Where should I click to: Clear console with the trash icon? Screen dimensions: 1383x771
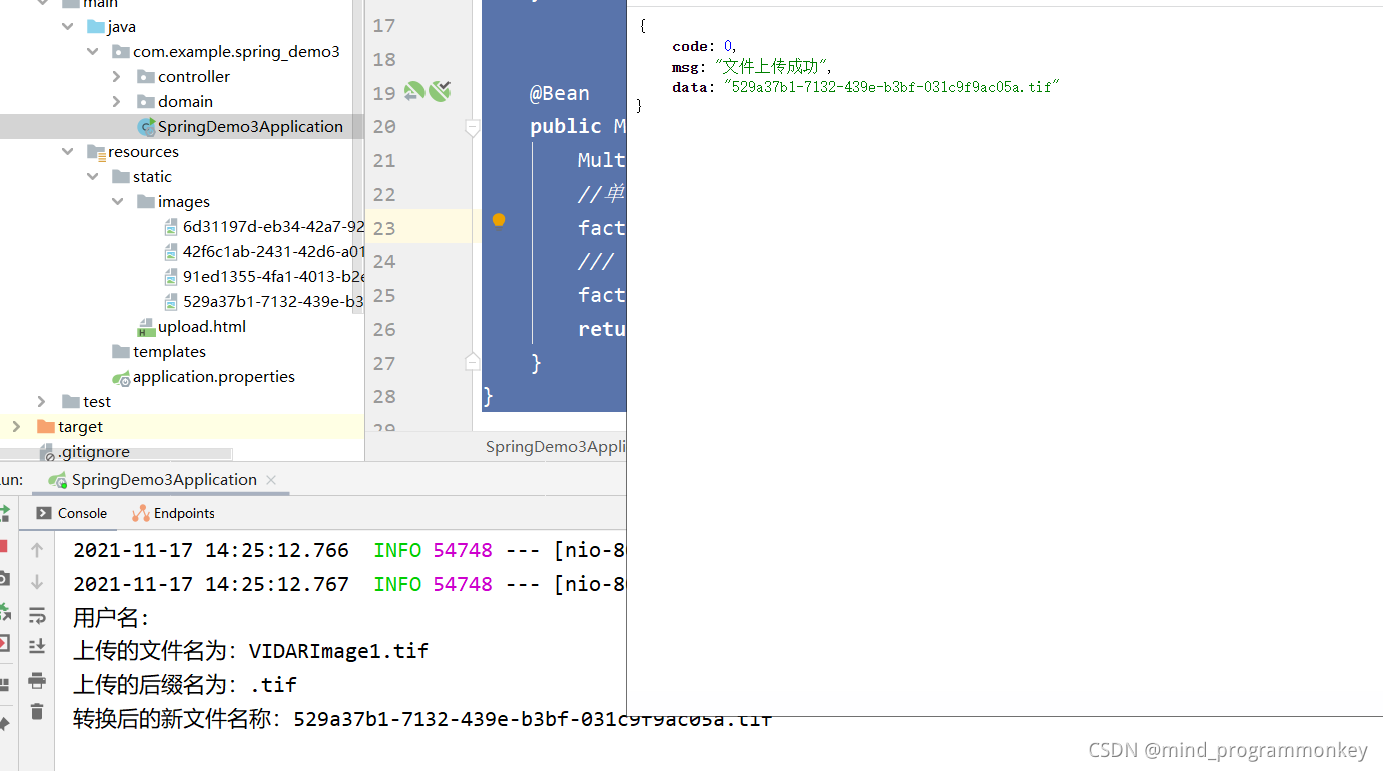coord(37,711)
